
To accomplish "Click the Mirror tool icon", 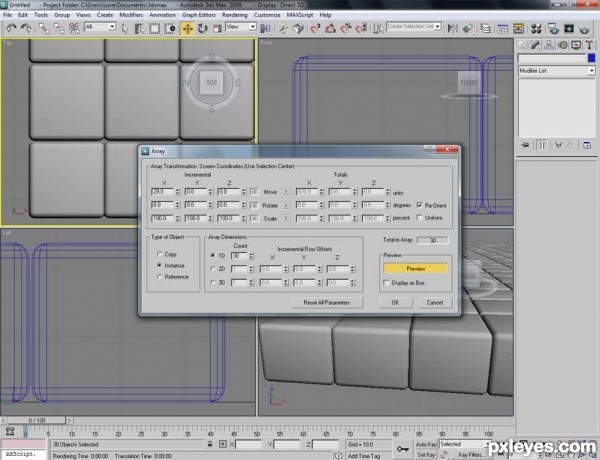I will (453, 28).
